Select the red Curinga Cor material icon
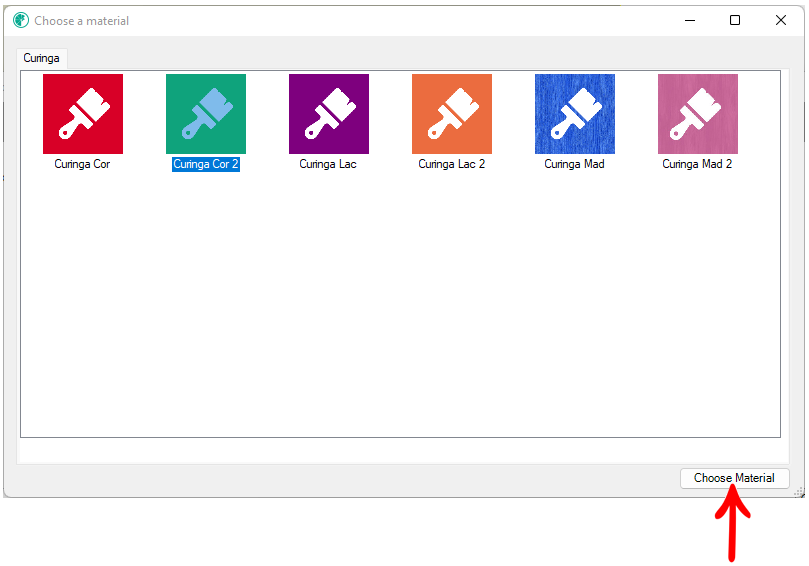This screenshot has width=809, height=566. click(x=83, y=114)
